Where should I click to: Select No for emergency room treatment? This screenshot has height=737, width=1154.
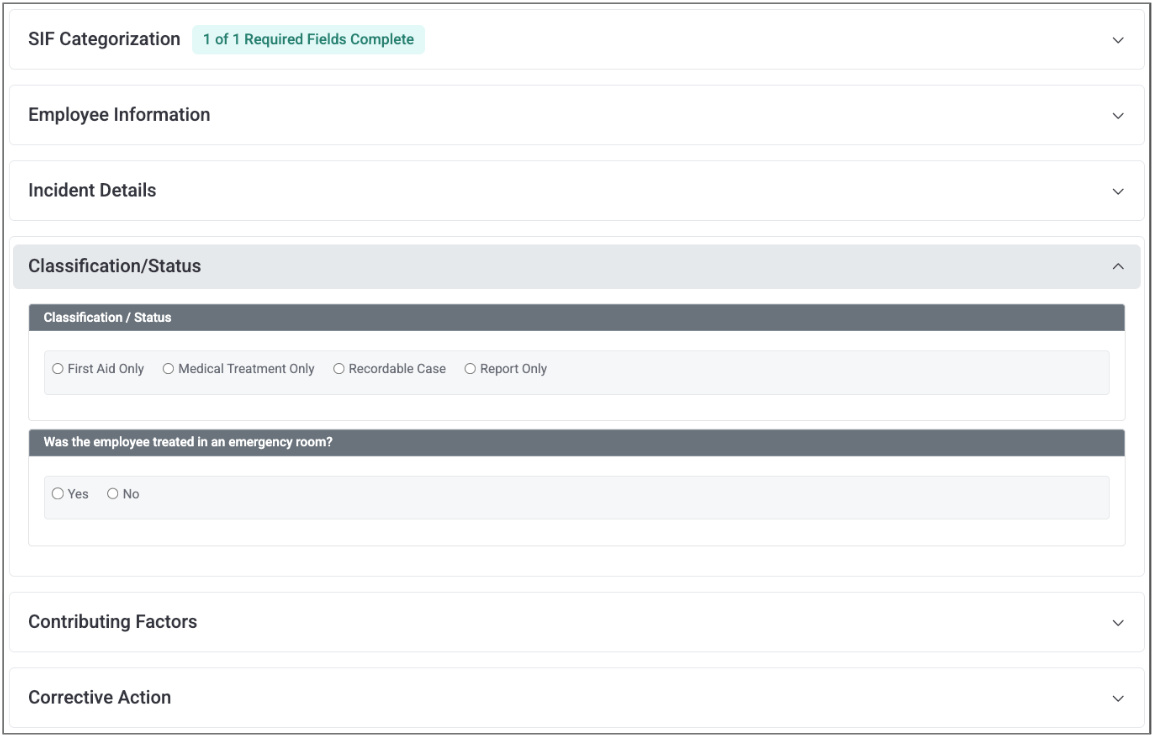tap(112, 494)
